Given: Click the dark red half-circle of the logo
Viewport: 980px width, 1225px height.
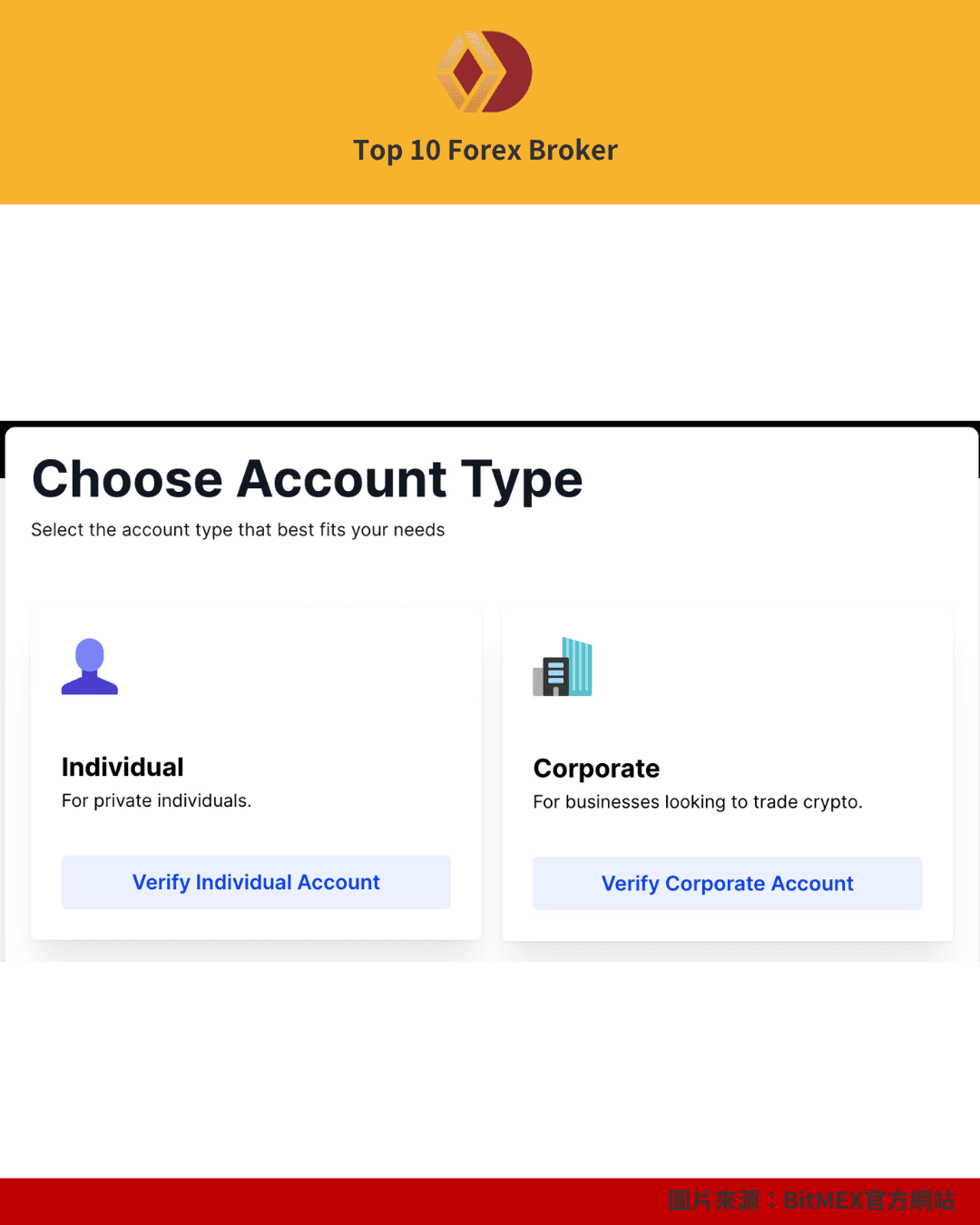Looking at the screenshot, I should 514,73.
